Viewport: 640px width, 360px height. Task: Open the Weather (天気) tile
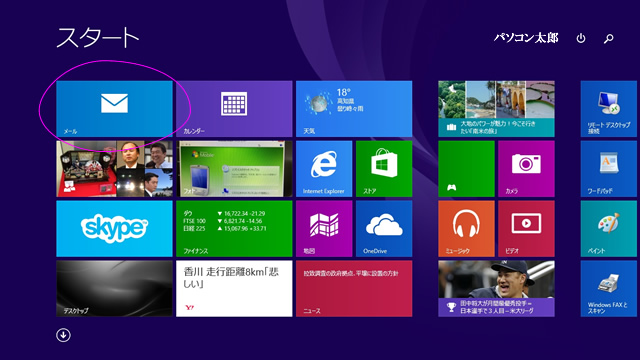[354, 109]
